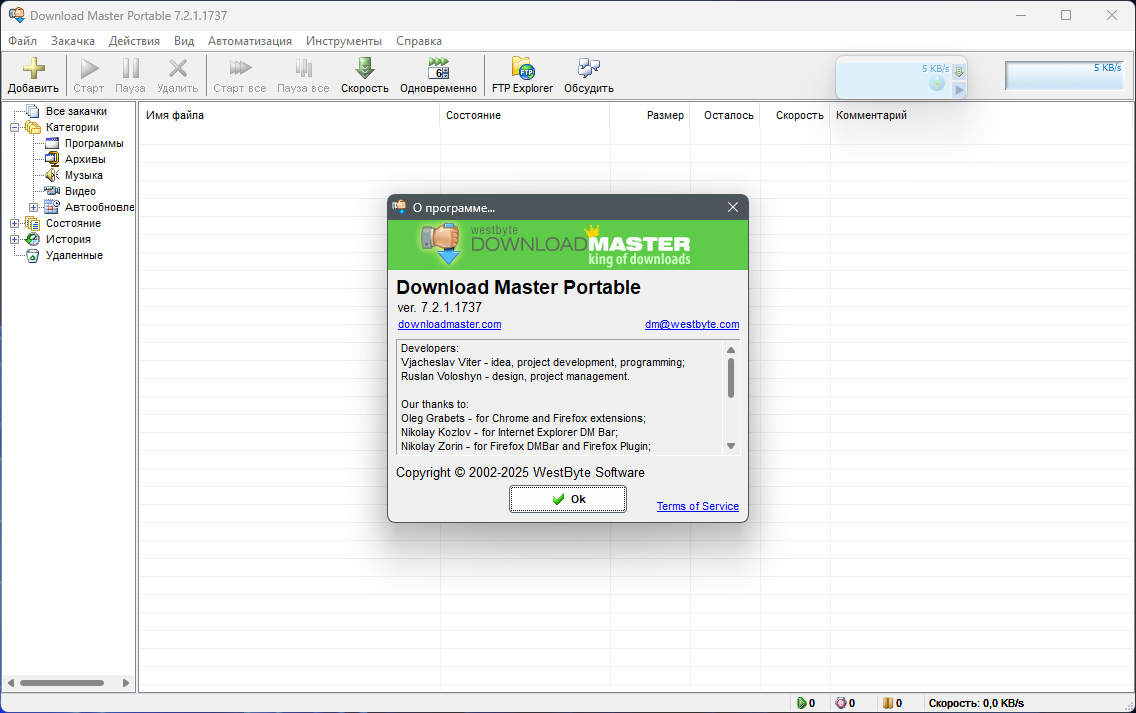Image resolution: width=1136 pixels, height=713 pixels.
Task: Click the 5 KB/s speed graph on the right
Action: tap(1064, 75)
